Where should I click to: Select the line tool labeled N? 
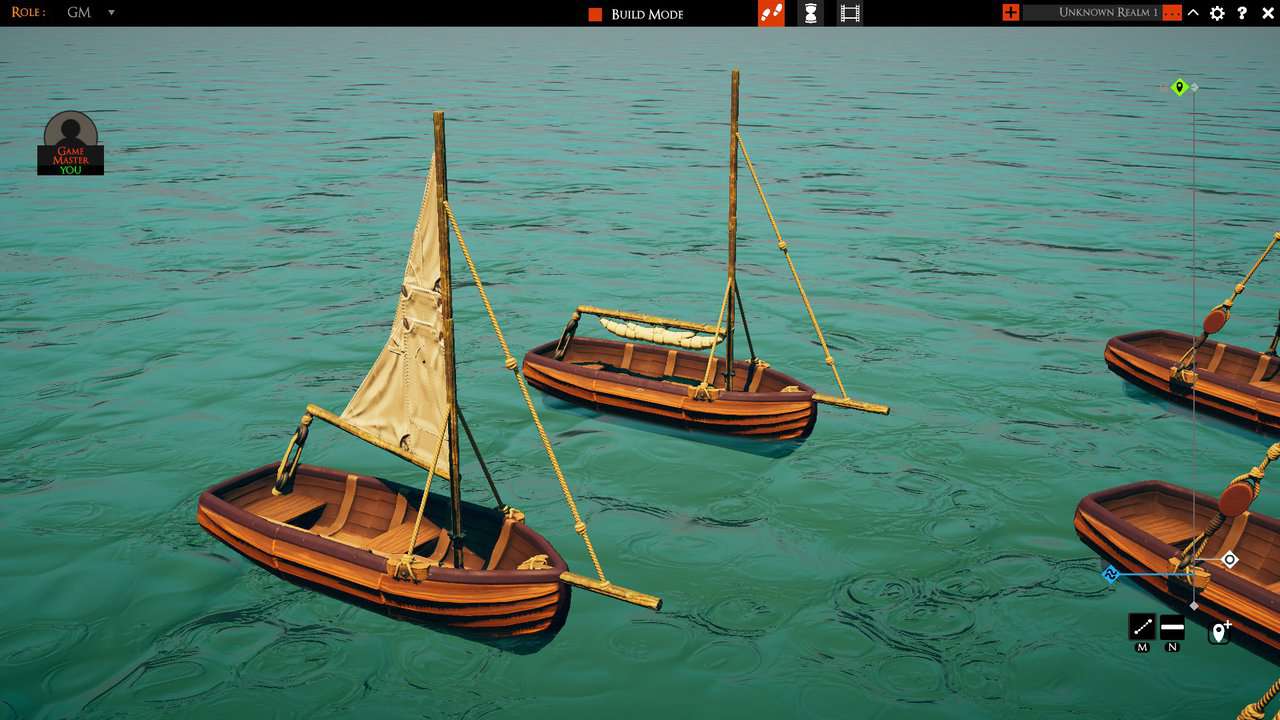pos(1170,629)
